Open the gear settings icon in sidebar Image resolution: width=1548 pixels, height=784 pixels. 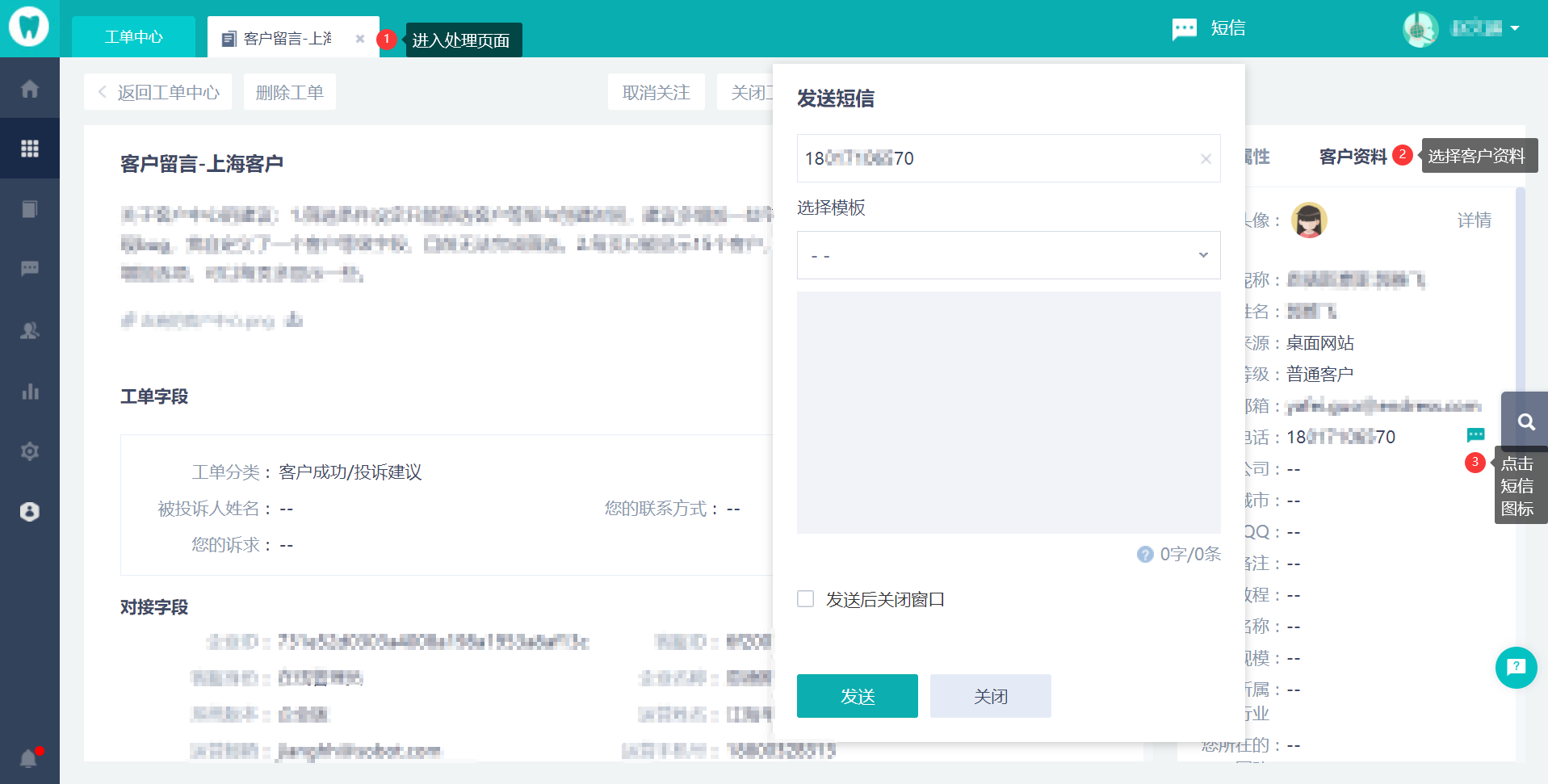pos(30,451)
